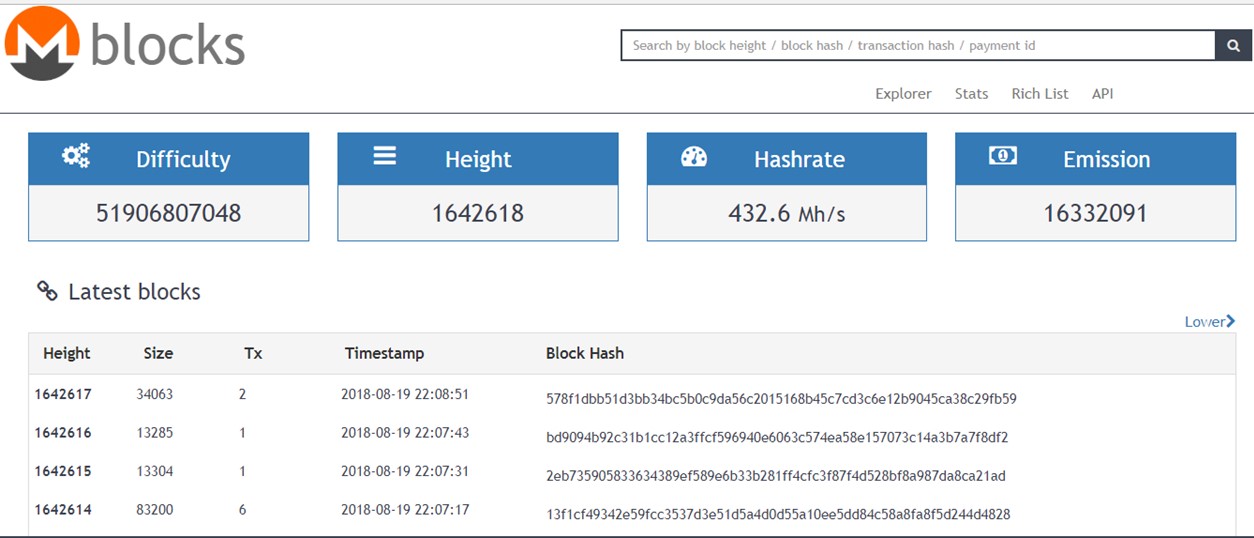Click the Height list icon
Screen dimensions: 1254x538
[385, 156]
